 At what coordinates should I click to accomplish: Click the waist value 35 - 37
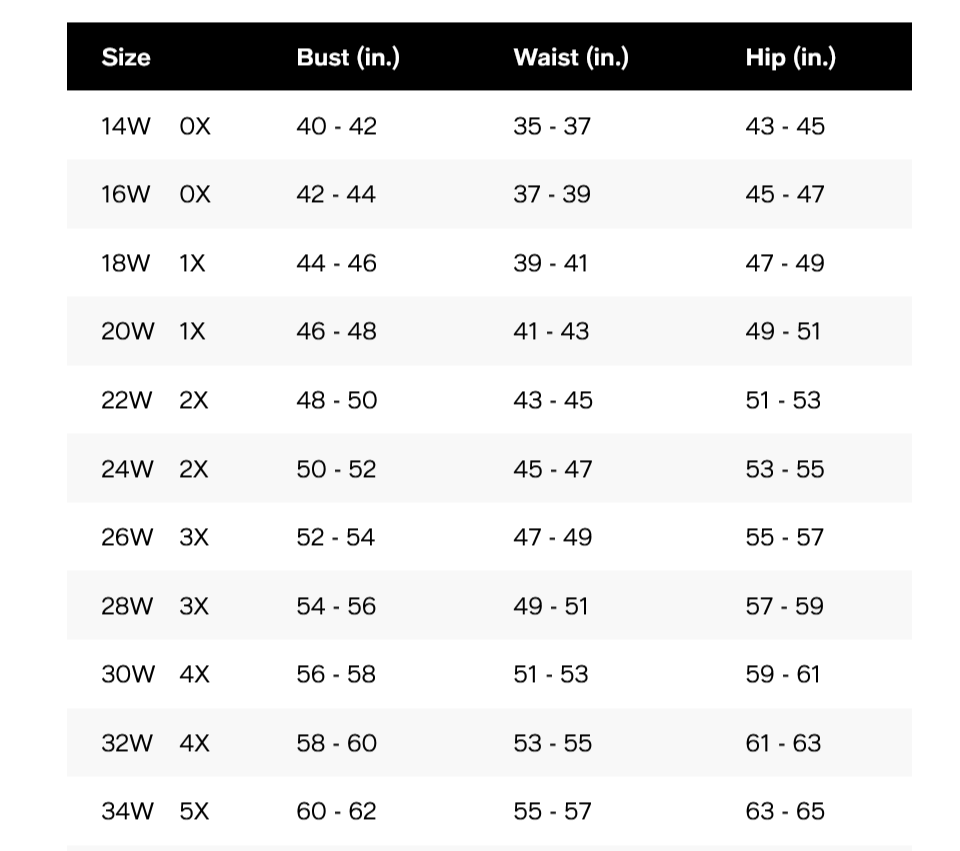552,126
